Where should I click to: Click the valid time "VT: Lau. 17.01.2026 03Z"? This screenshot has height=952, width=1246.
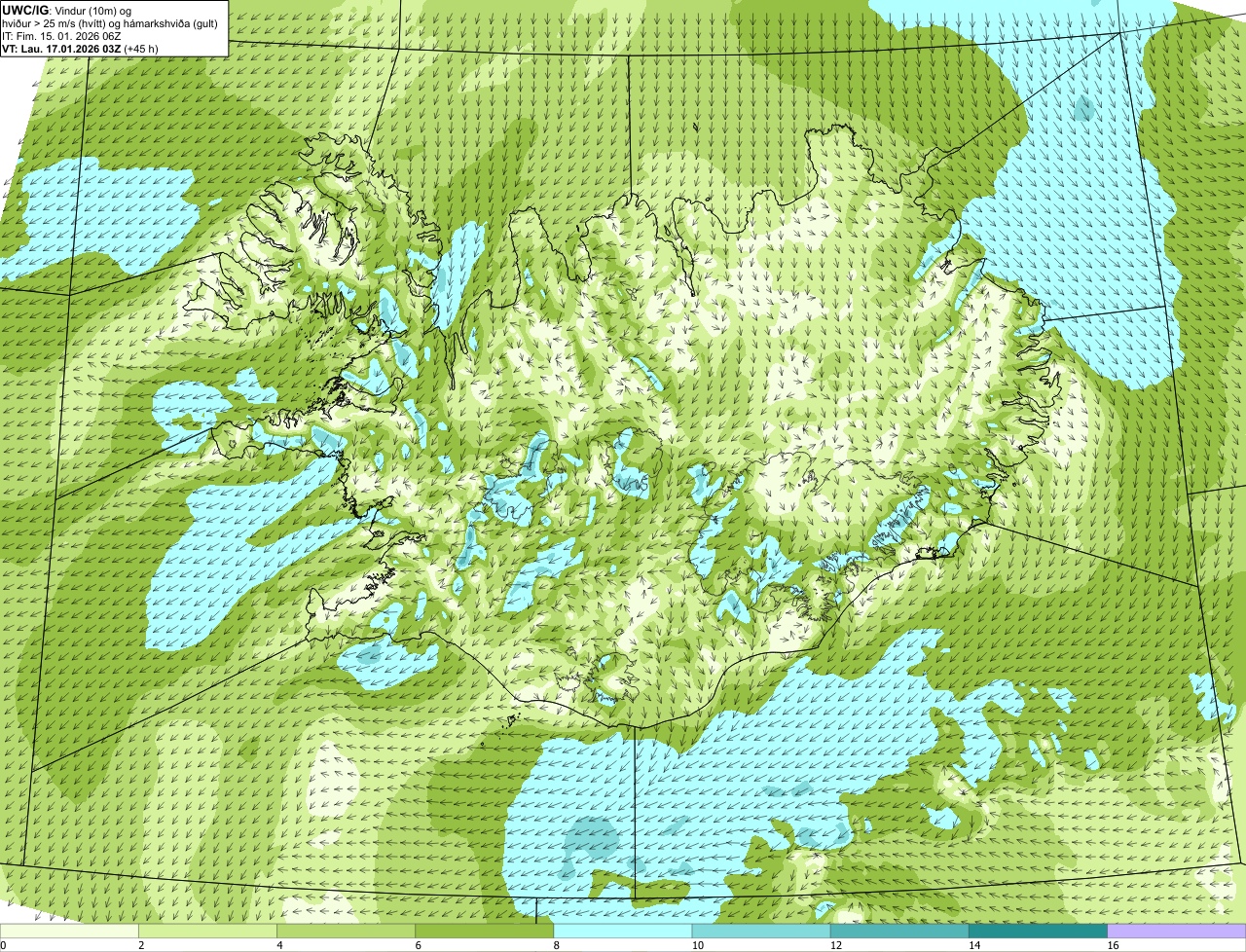click(x=61, y=49)
